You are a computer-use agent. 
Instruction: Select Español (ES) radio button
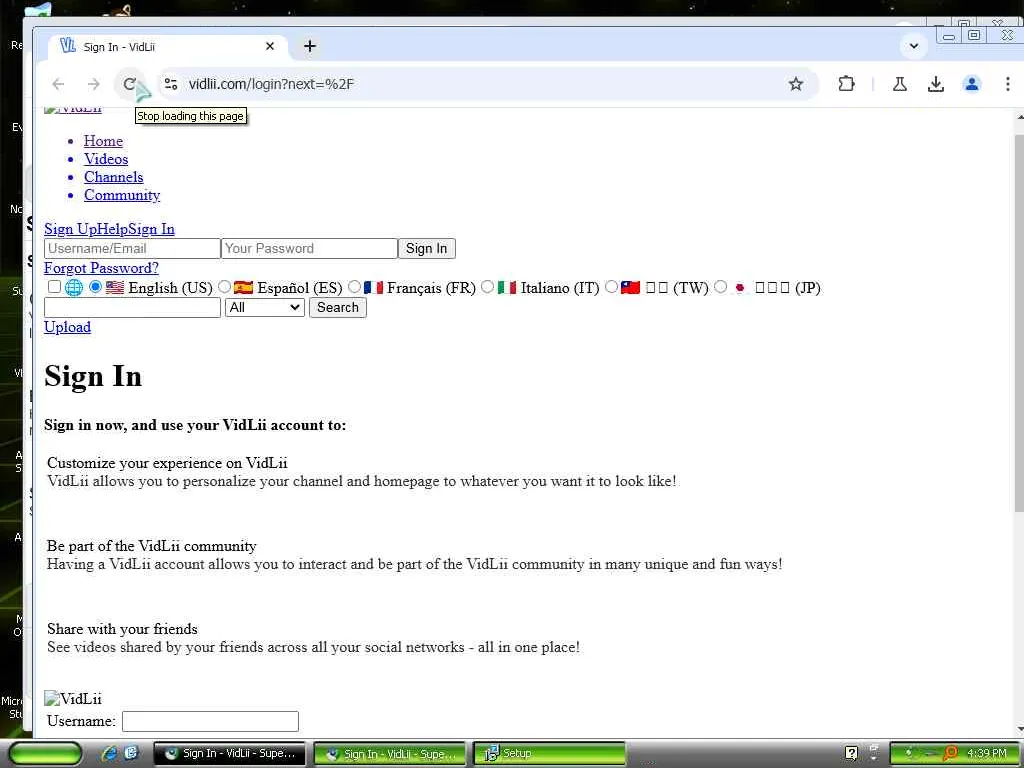click(224, 287)
